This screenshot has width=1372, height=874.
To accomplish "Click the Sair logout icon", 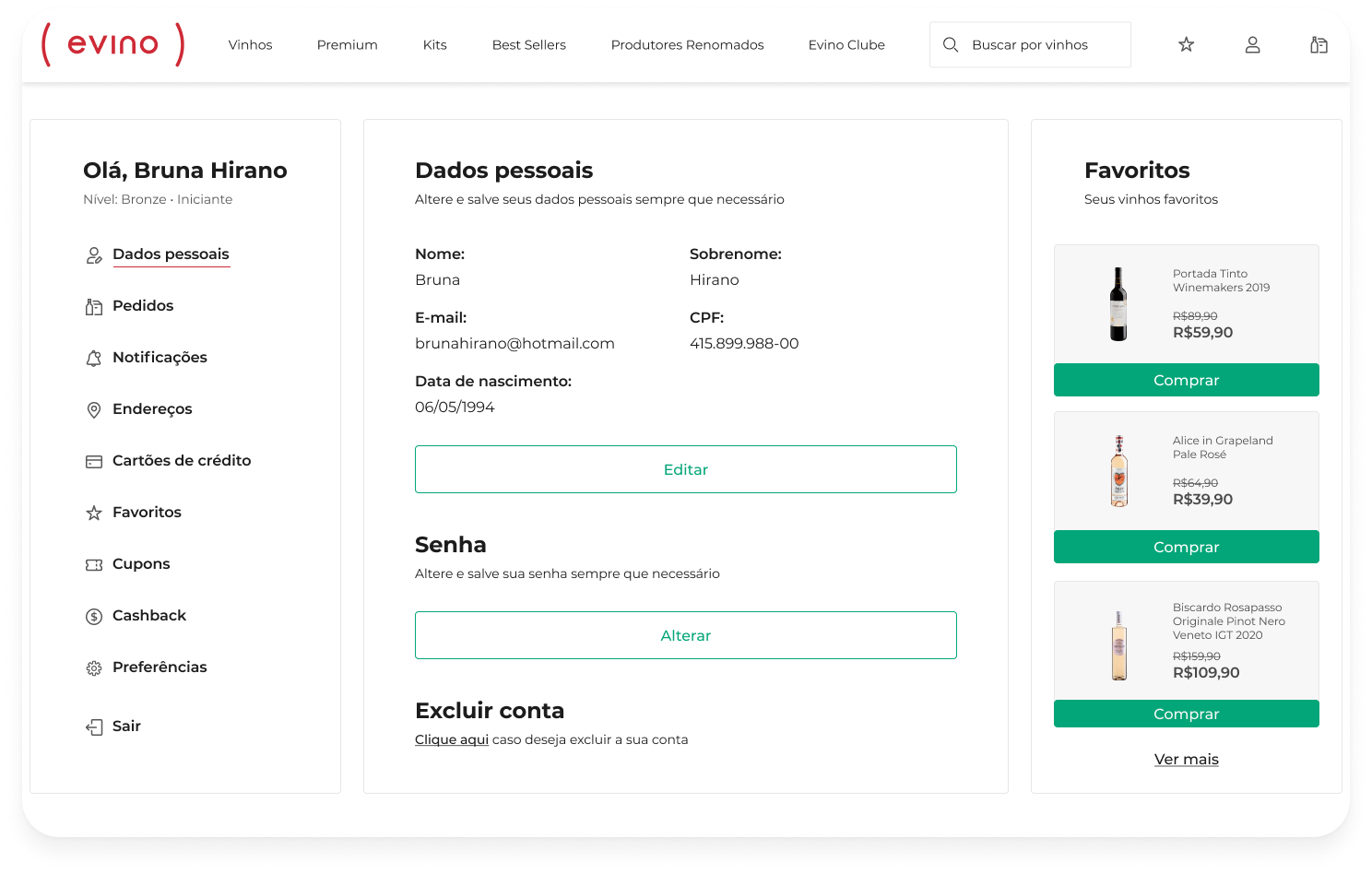I will pos(94,727).
